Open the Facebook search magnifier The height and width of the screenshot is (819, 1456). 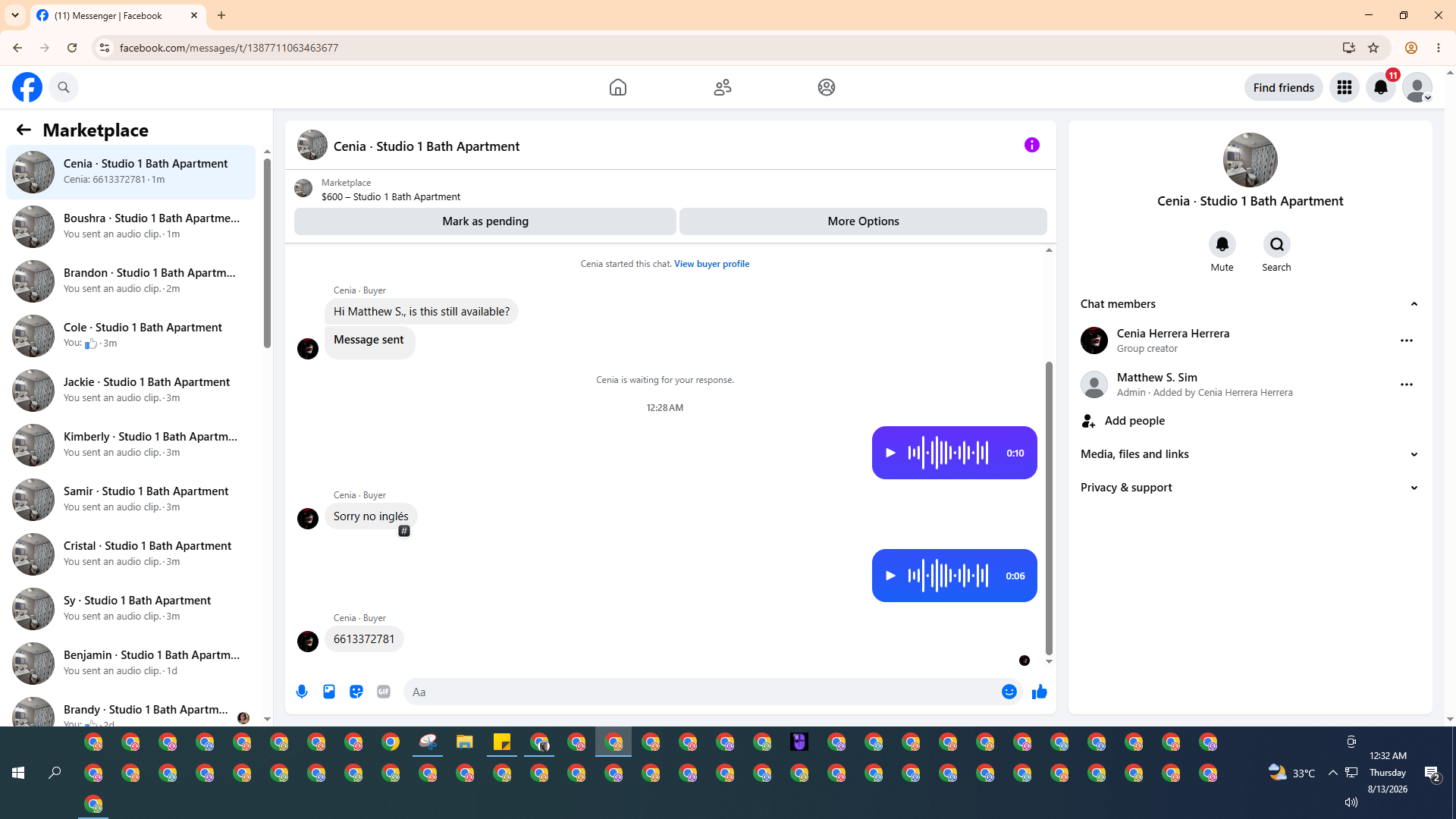[64, 87]
